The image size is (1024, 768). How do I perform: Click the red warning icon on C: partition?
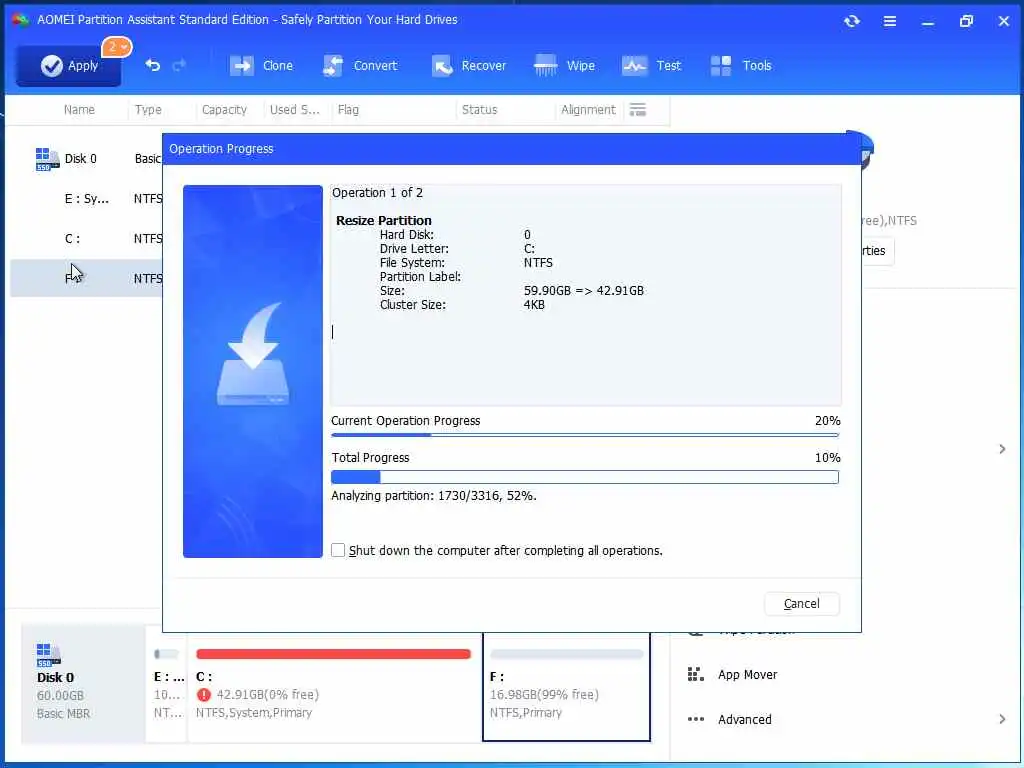(204, 694)
